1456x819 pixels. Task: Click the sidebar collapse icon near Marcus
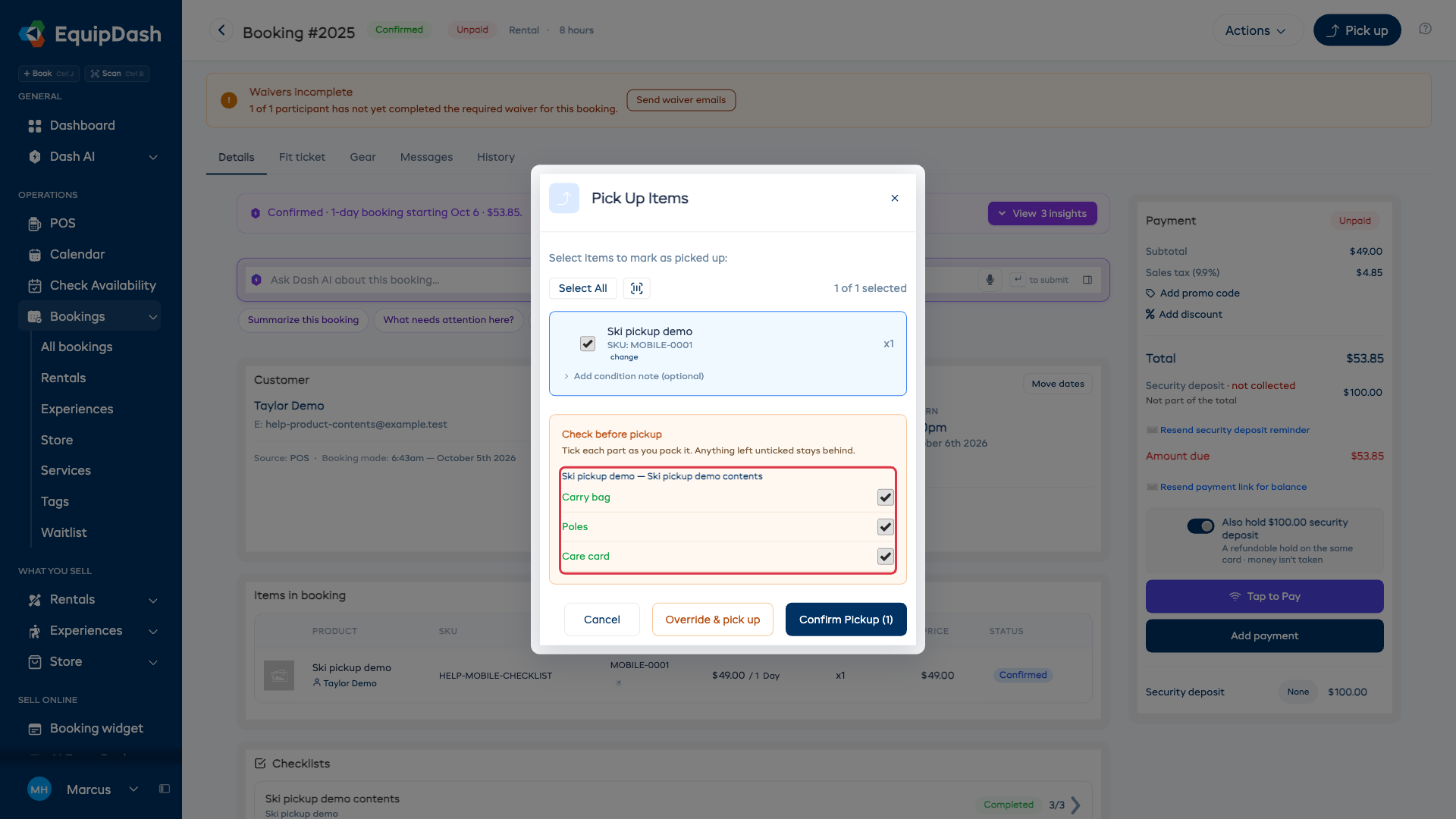coord(164,789)
